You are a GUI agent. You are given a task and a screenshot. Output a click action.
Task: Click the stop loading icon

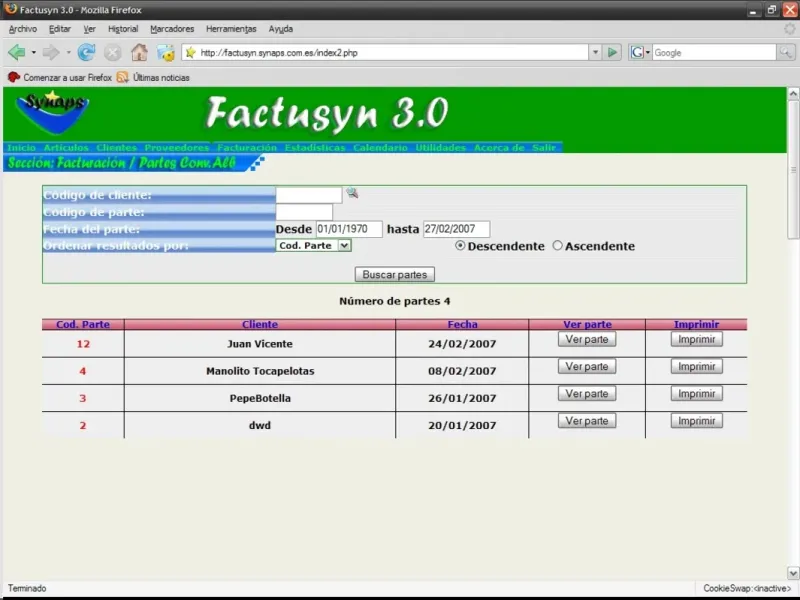pos(113,52)
